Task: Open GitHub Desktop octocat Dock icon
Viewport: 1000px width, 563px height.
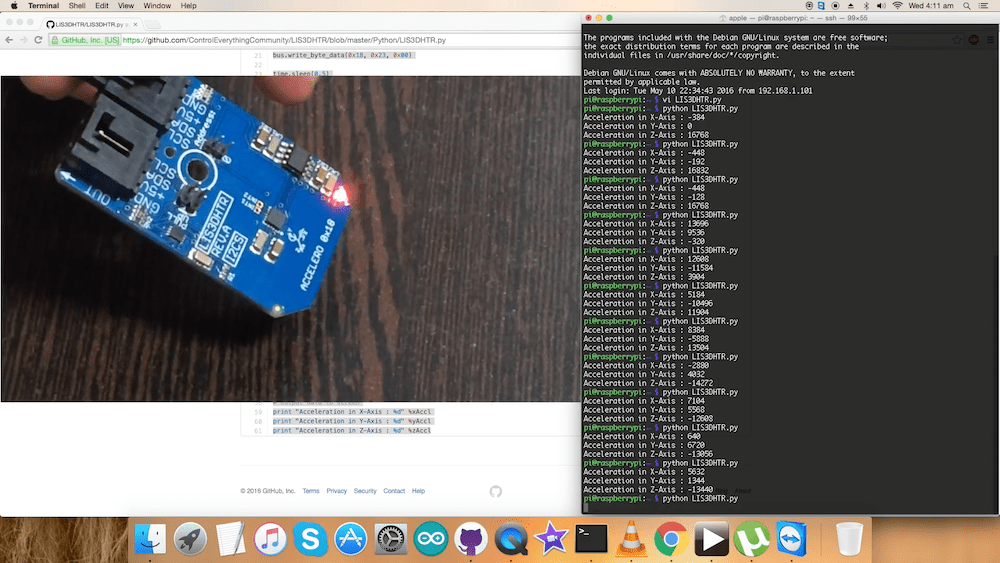Action: tap(471, 539)
